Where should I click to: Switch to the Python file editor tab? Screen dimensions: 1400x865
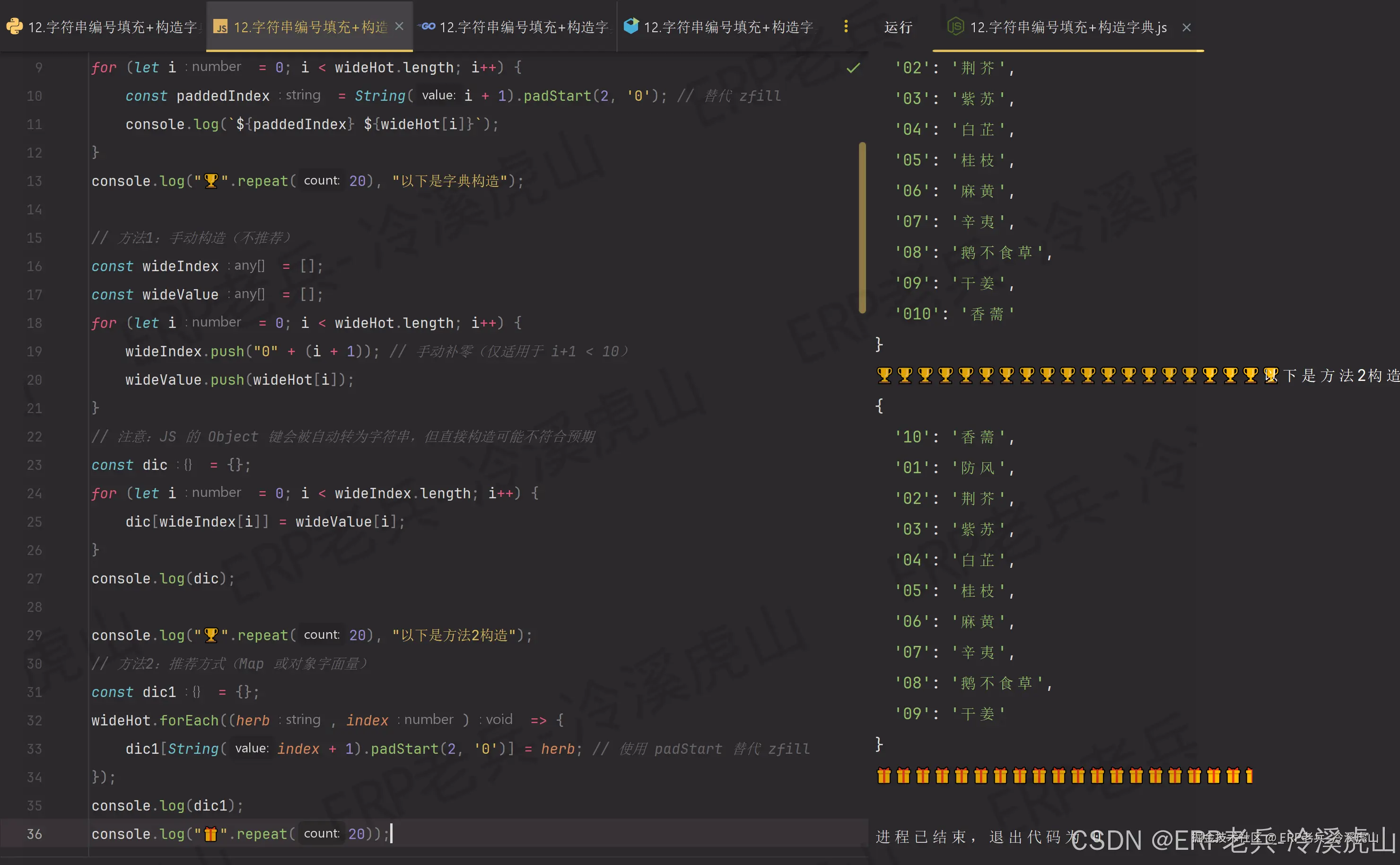click(103, 26)
